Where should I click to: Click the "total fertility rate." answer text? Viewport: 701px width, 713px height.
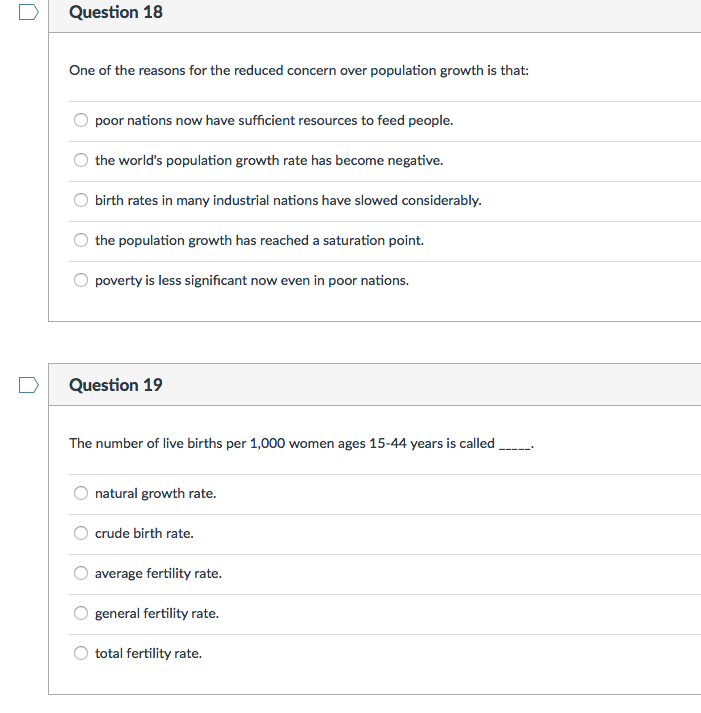coord(148,654)
